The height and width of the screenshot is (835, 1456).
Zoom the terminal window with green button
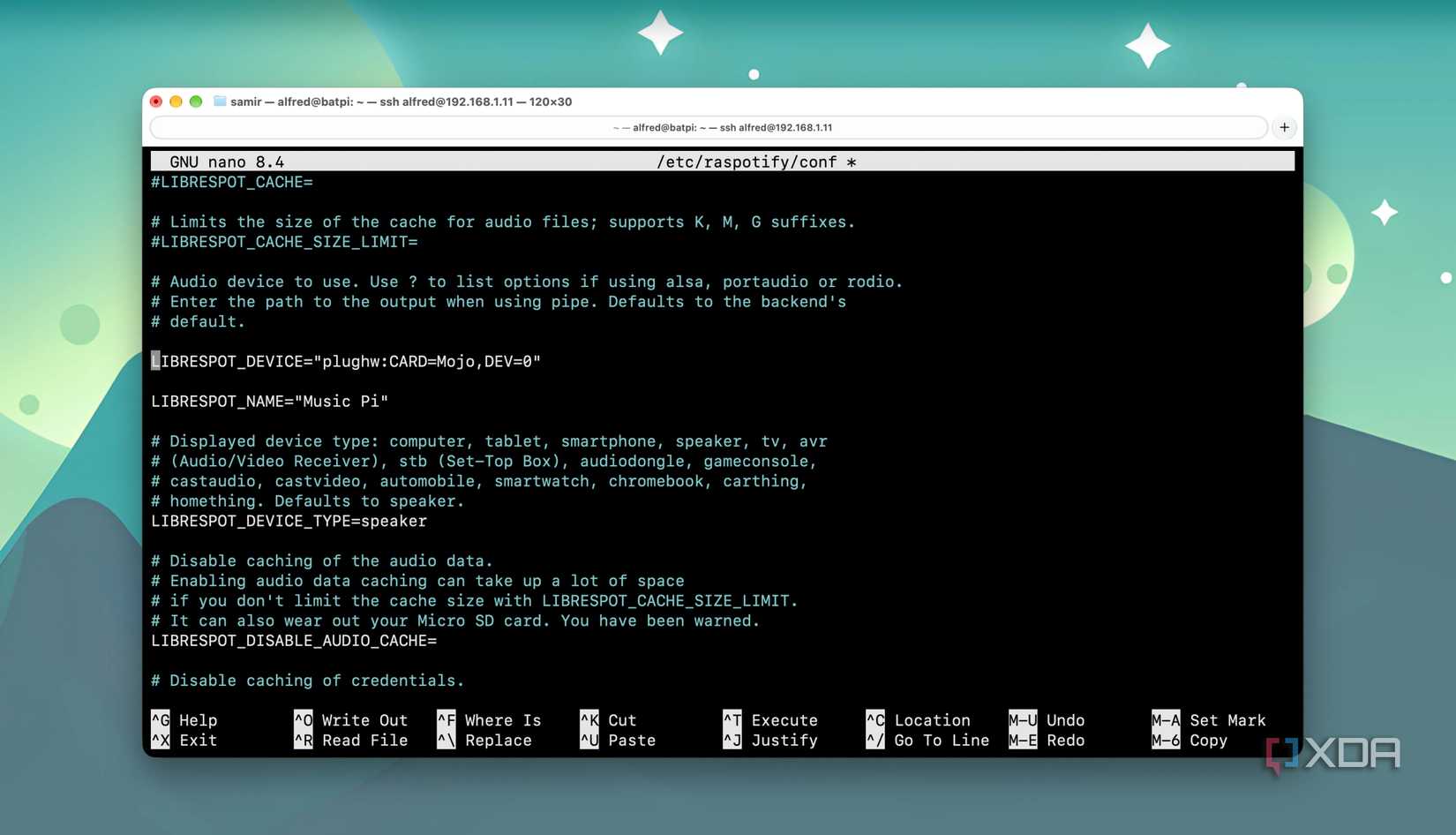coord(196,102)
